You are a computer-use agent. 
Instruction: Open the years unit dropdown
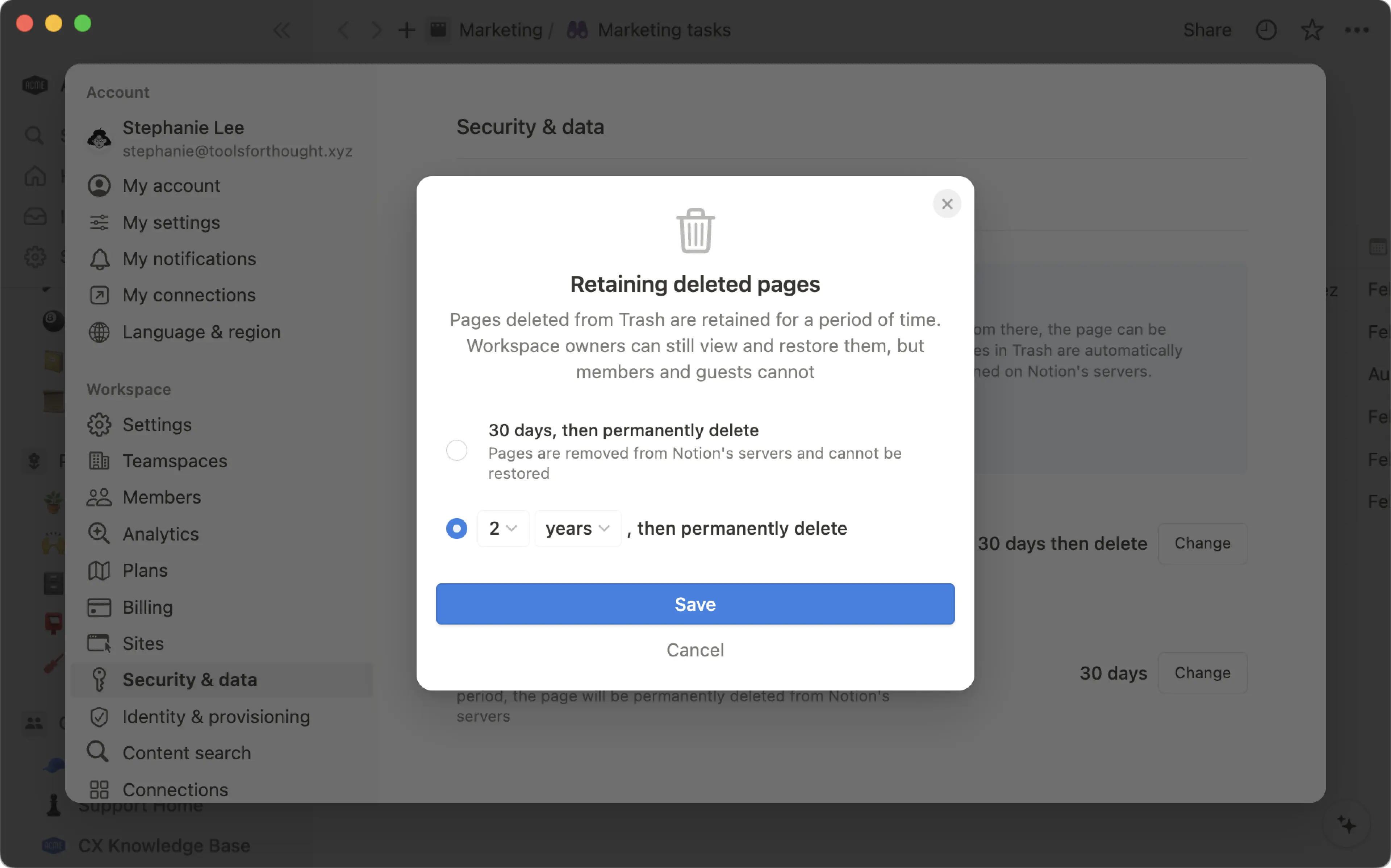click(576, 528)
